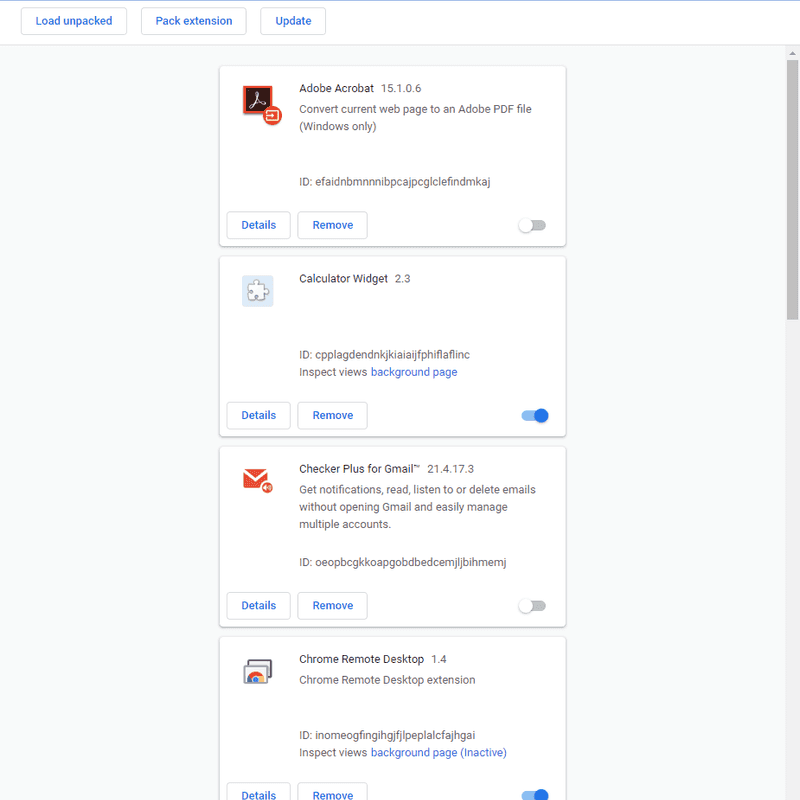Viewport: 800px width, 800px height.
Task: Click the Load unpacked button
Action: [74, 21]
